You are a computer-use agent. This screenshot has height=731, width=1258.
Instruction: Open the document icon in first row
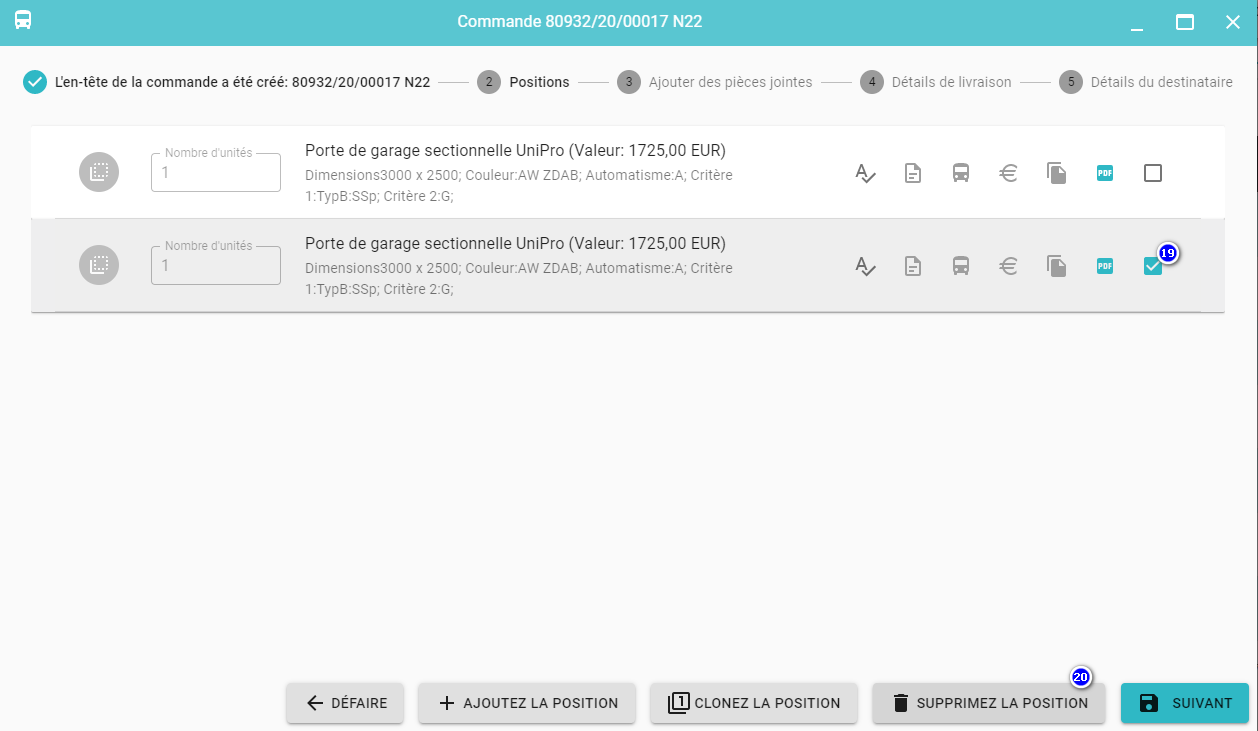[x=913, y=173]
